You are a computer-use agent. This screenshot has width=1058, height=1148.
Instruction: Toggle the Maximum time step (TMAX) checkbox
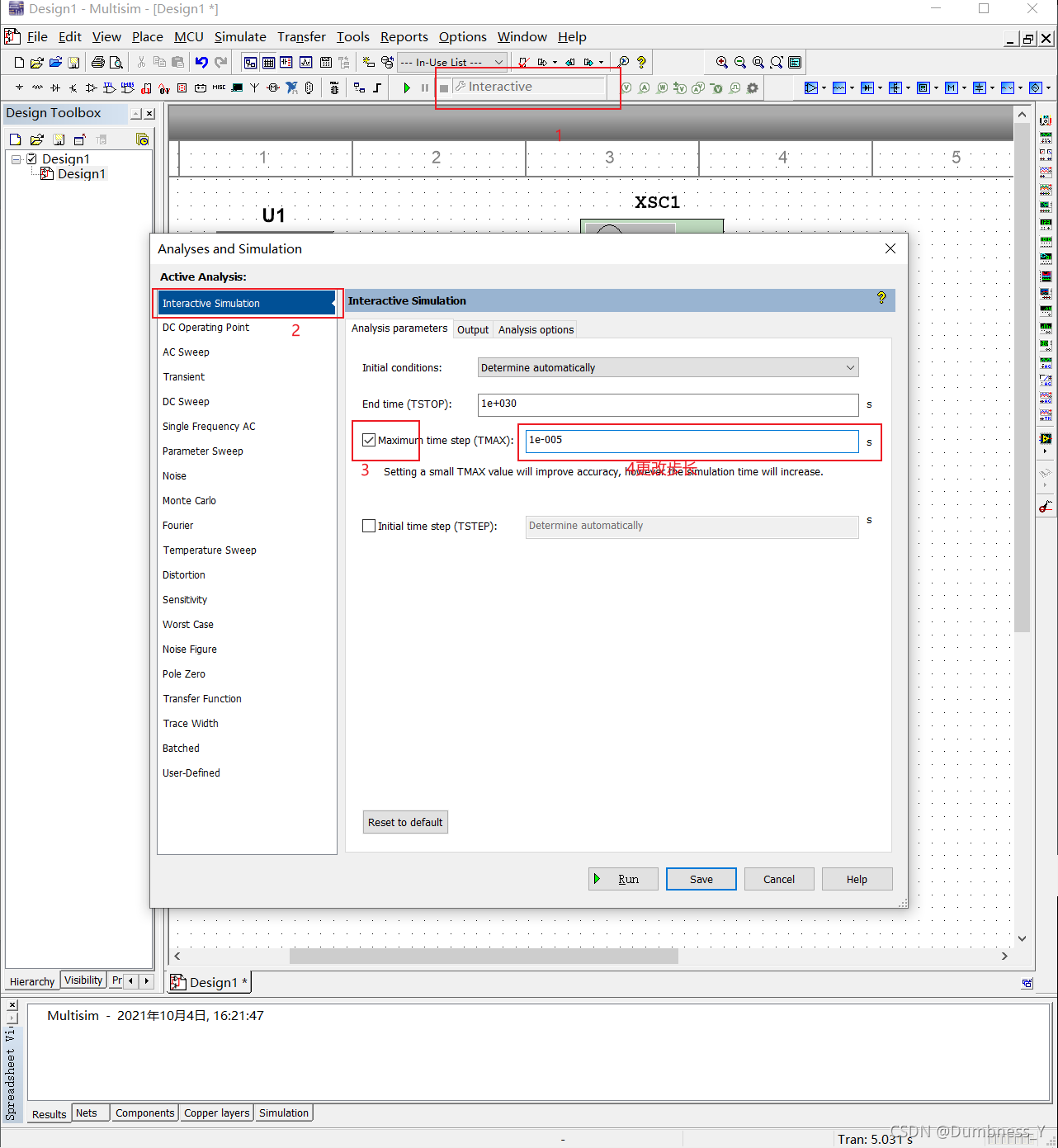pos(369,440)
